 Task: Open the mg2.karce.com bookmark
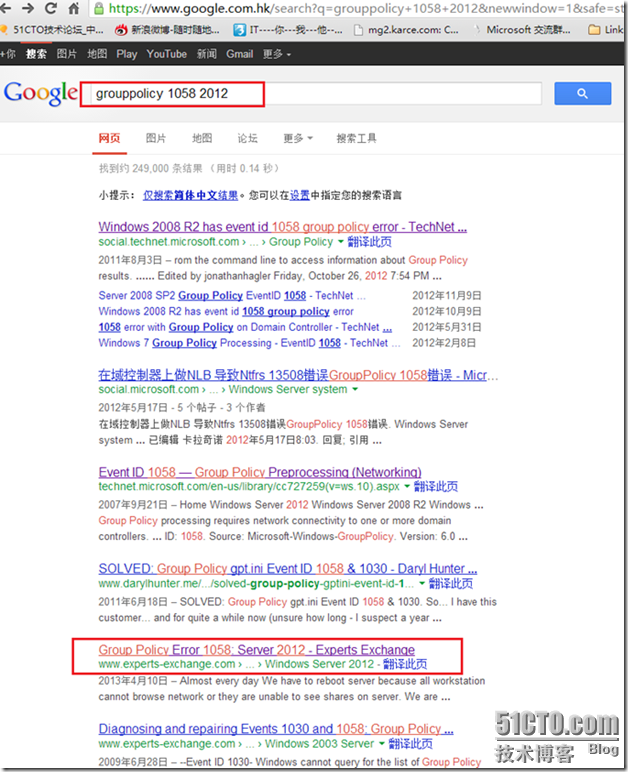[407, 30]
